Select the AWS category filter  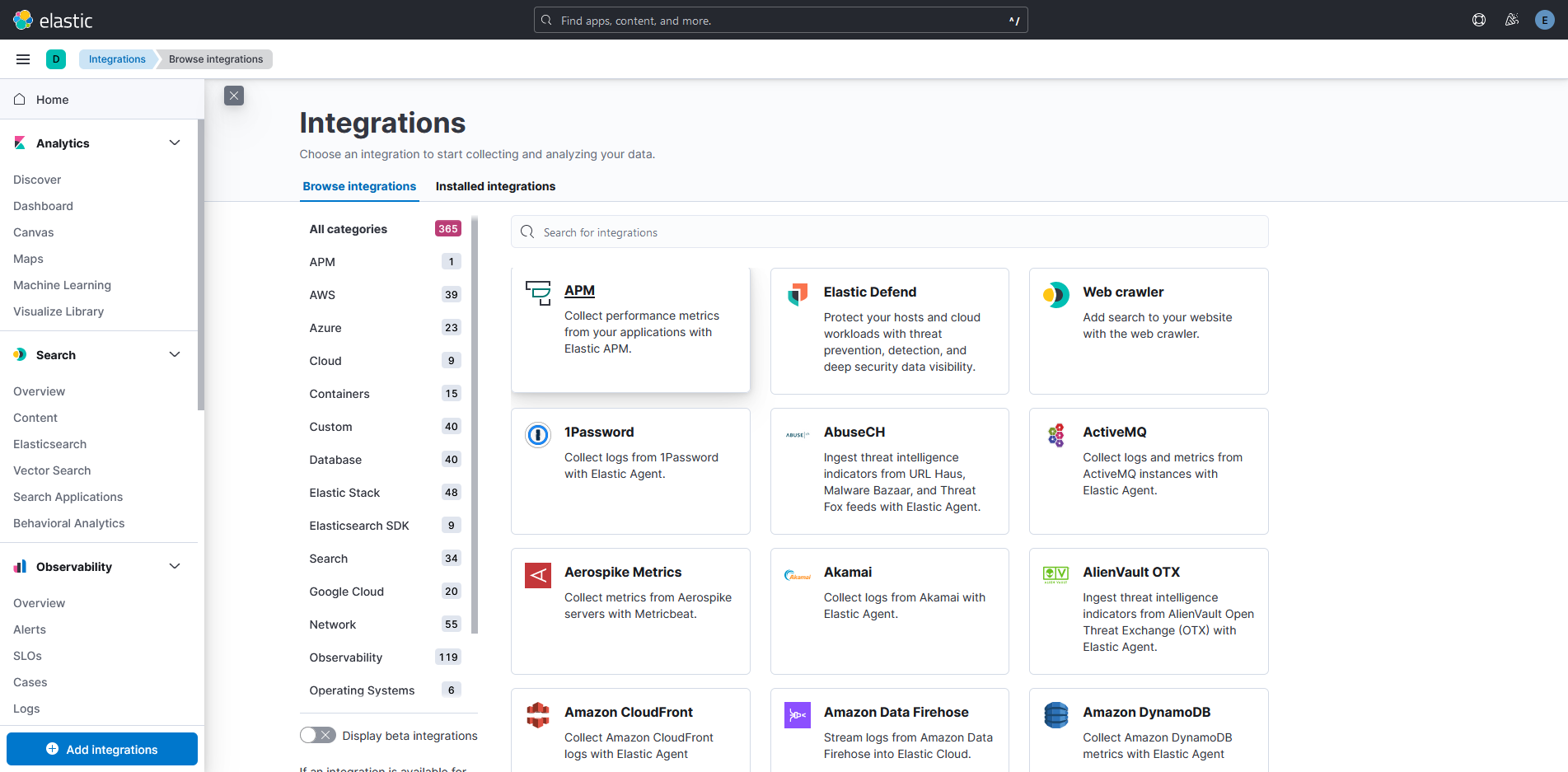point(322,295)
